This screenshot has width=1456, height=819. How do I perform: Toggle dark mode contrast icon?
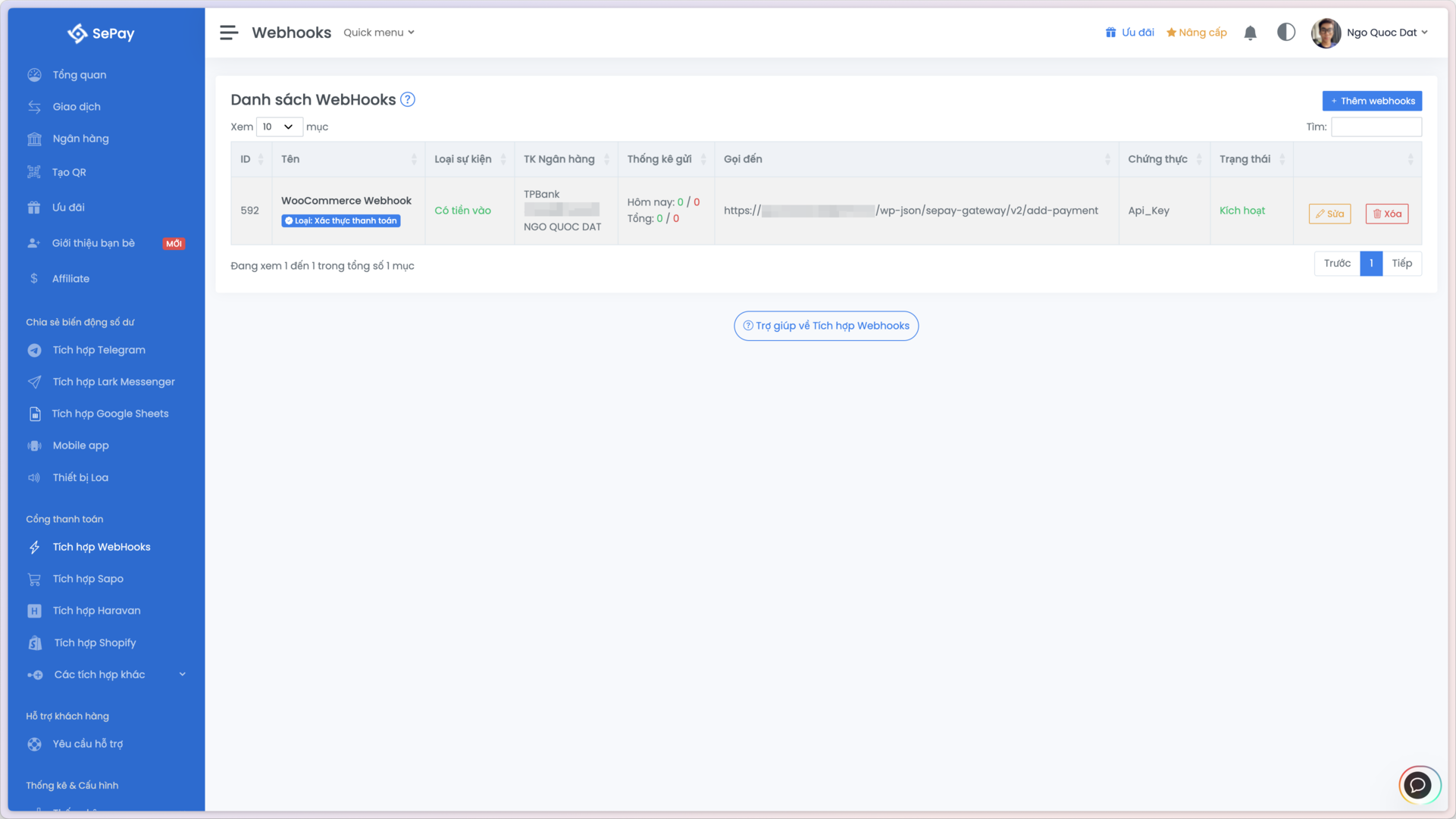click(1285, 33)
